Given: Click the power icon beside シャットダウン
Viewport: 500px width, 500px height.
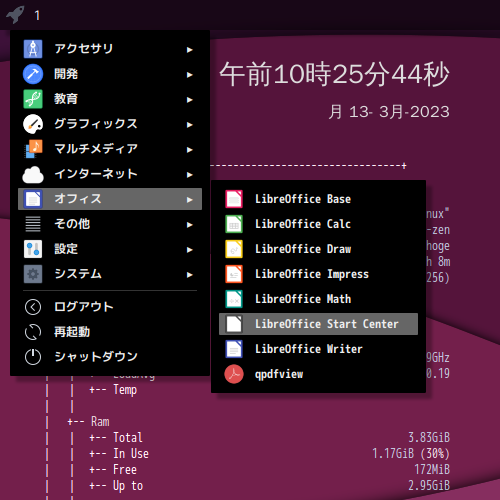Looking at the screenshot, I should 33,357.
